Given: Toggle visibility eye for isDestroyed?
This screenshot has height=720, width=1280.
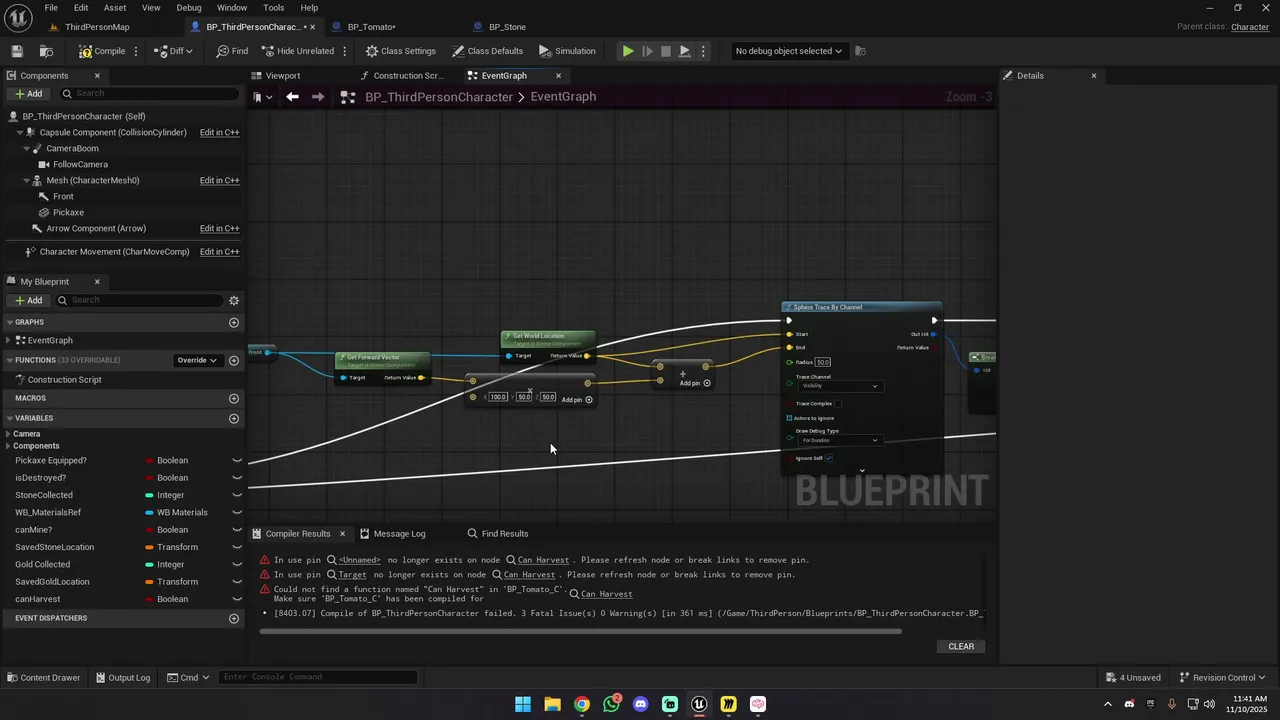Looking at the screenshot, I should (x=237, y=478).
